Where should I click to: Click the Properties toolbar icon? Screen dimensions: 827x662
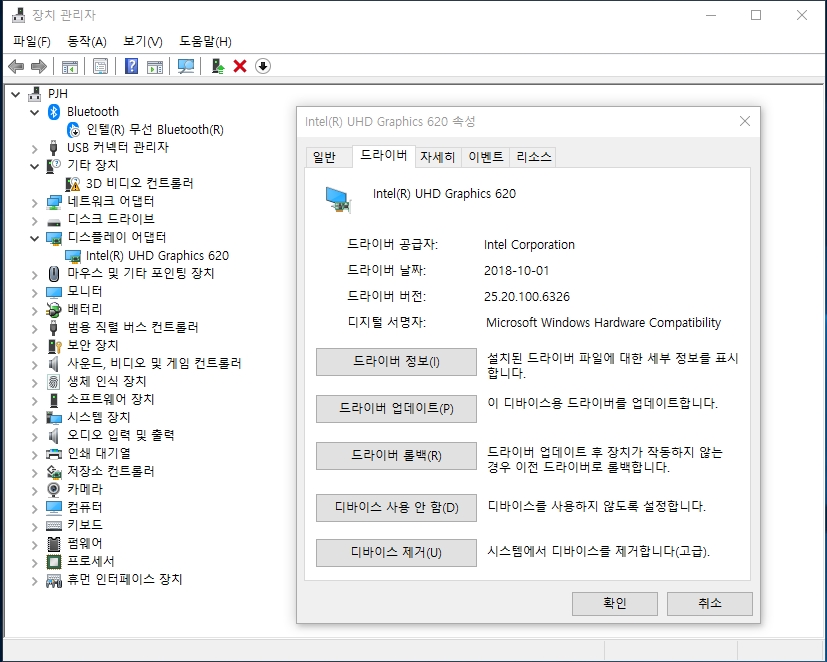(x=100, y=66)
